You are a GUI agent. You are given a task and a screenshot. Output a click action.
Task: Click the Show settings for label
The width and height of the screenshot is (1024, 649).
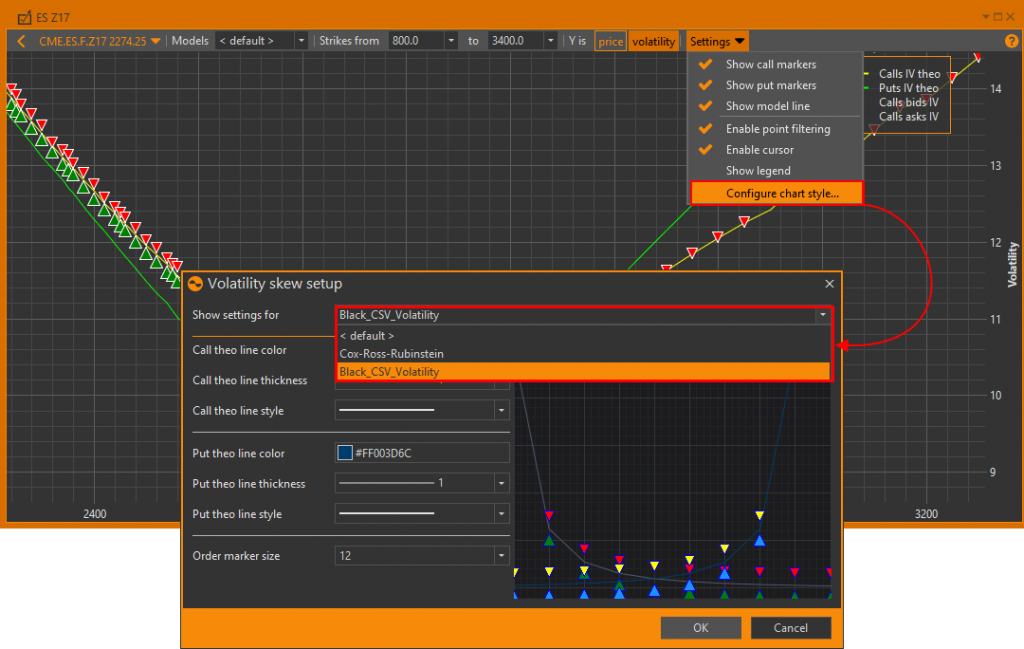point(236,315)
